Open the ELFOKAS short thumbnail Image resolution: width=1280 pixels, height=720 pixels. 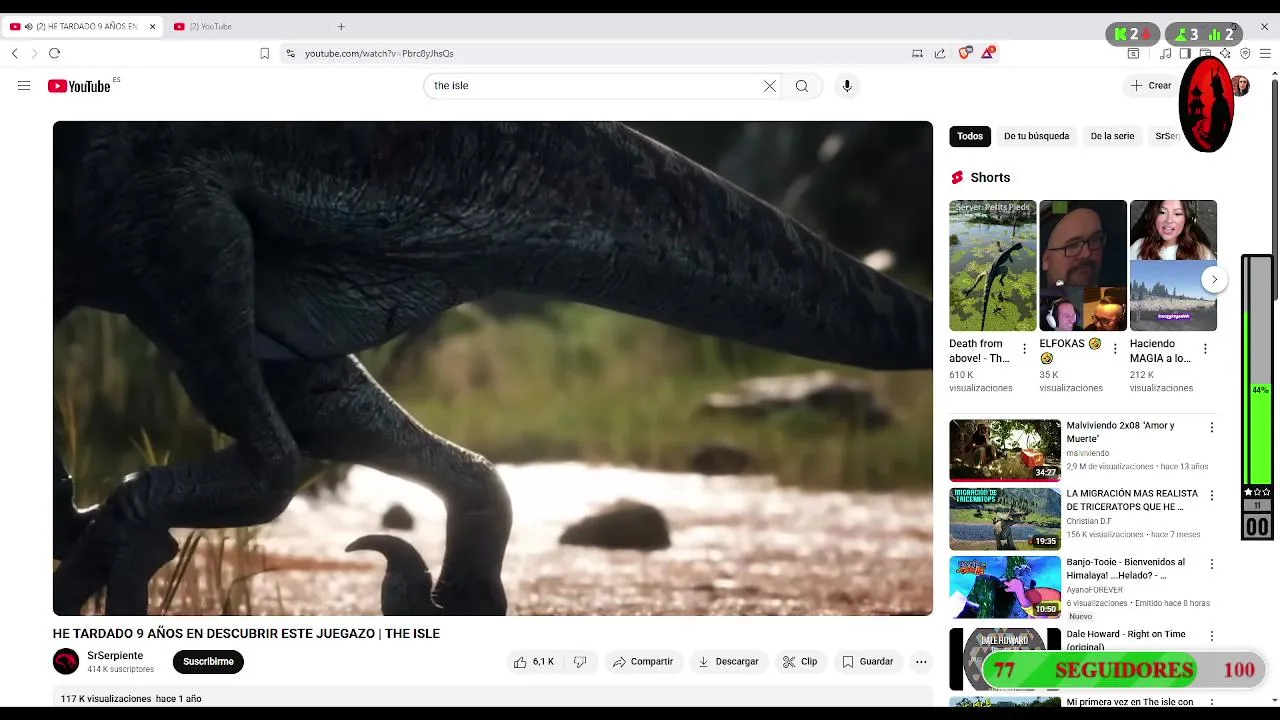point(1082,266)
